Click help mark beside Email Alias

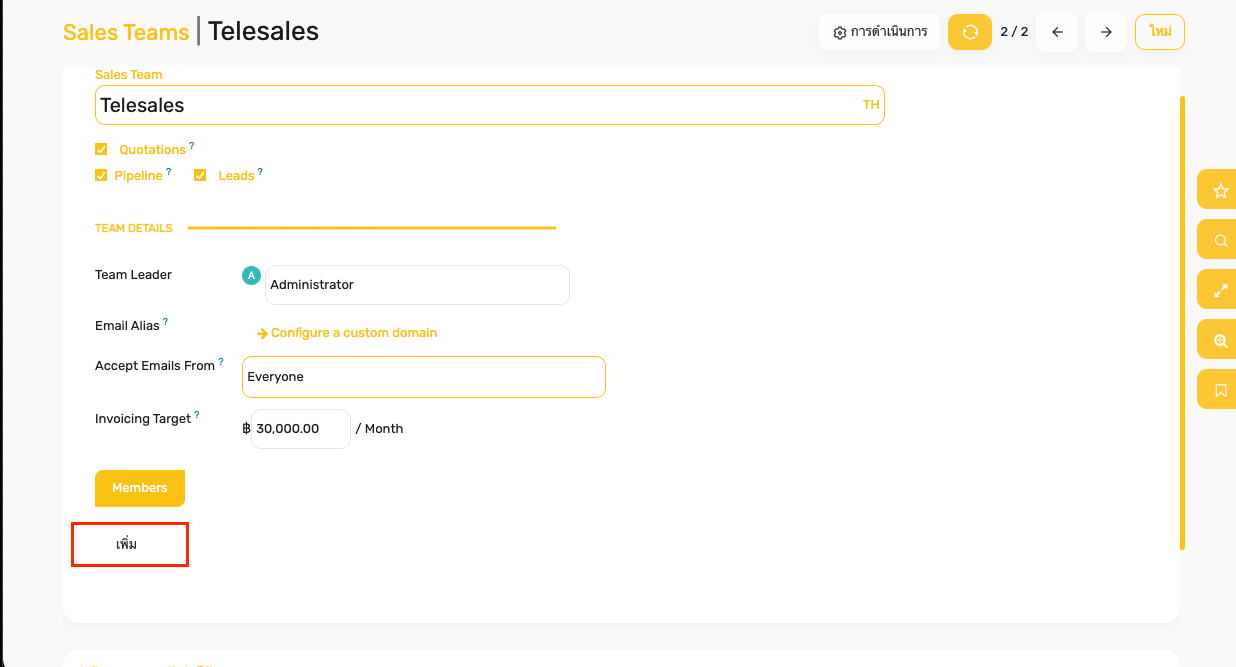click(x=165, y=322)
